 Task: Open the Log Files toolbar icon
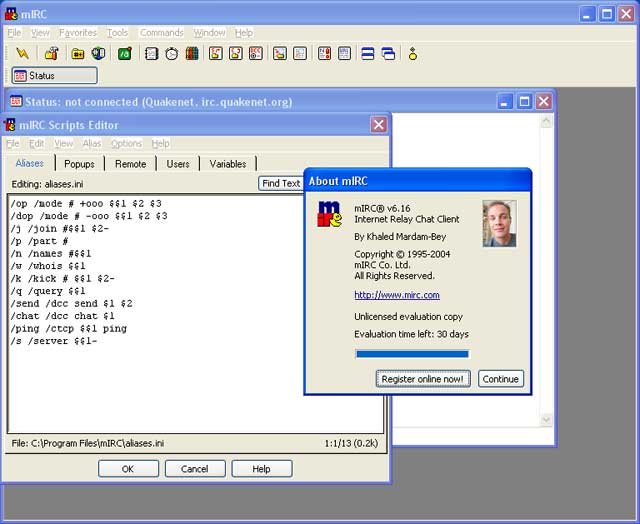tap(300, 53)
